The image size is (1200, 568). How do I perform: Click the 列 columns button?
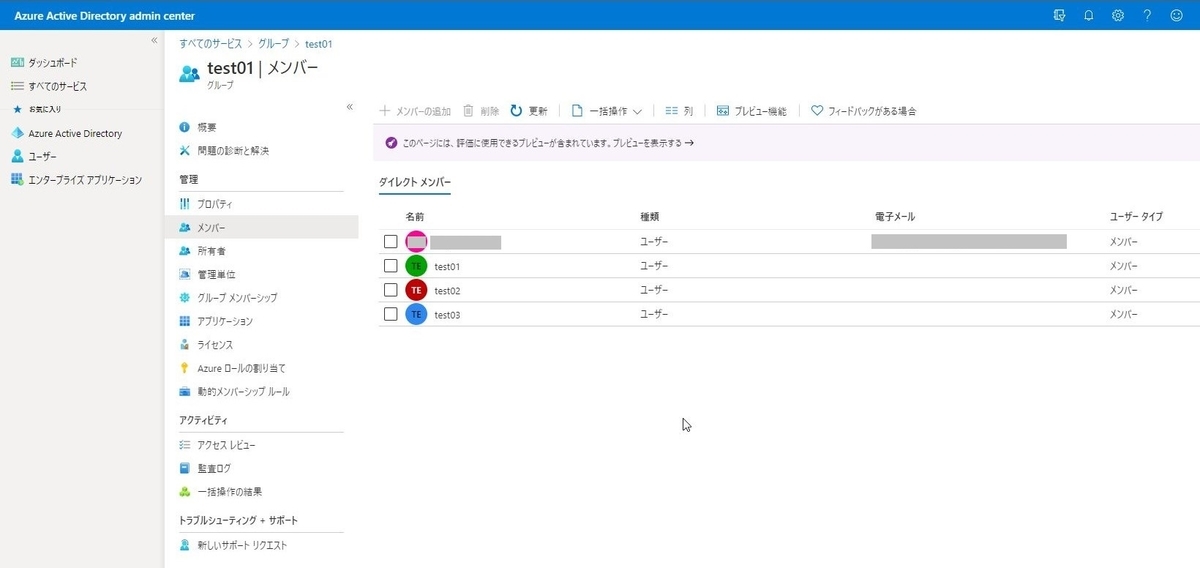pyautogui.click(x=679, y=111)
